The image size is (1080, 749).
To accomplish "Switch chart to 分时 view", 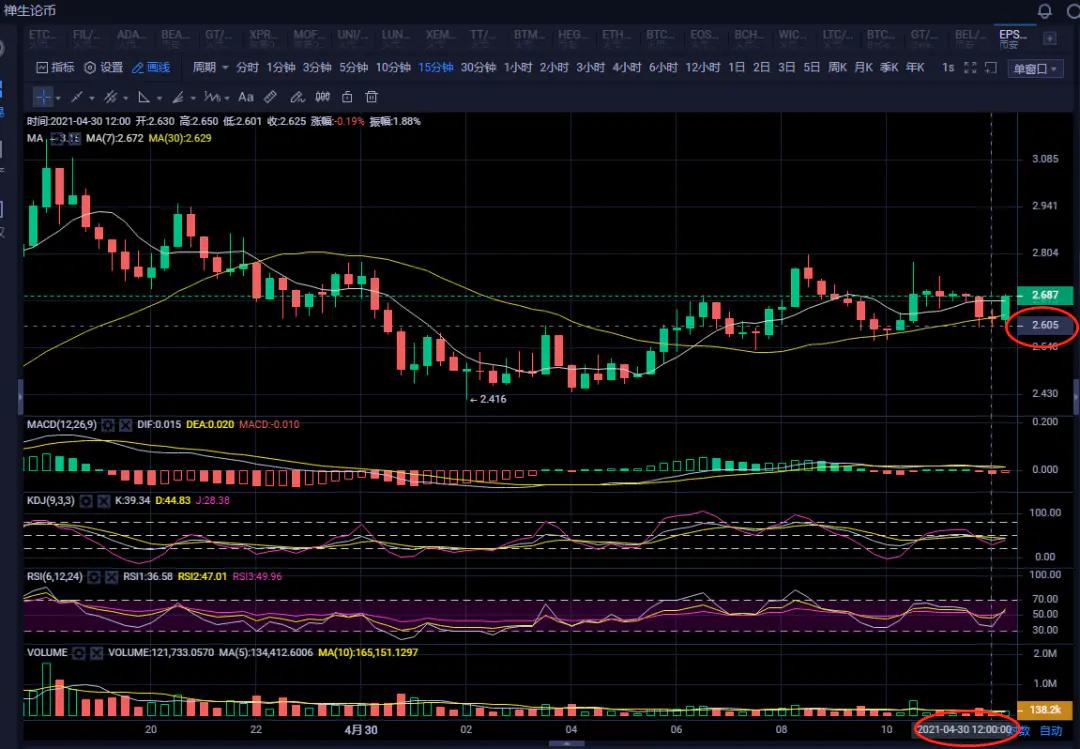I will point(247,68).
